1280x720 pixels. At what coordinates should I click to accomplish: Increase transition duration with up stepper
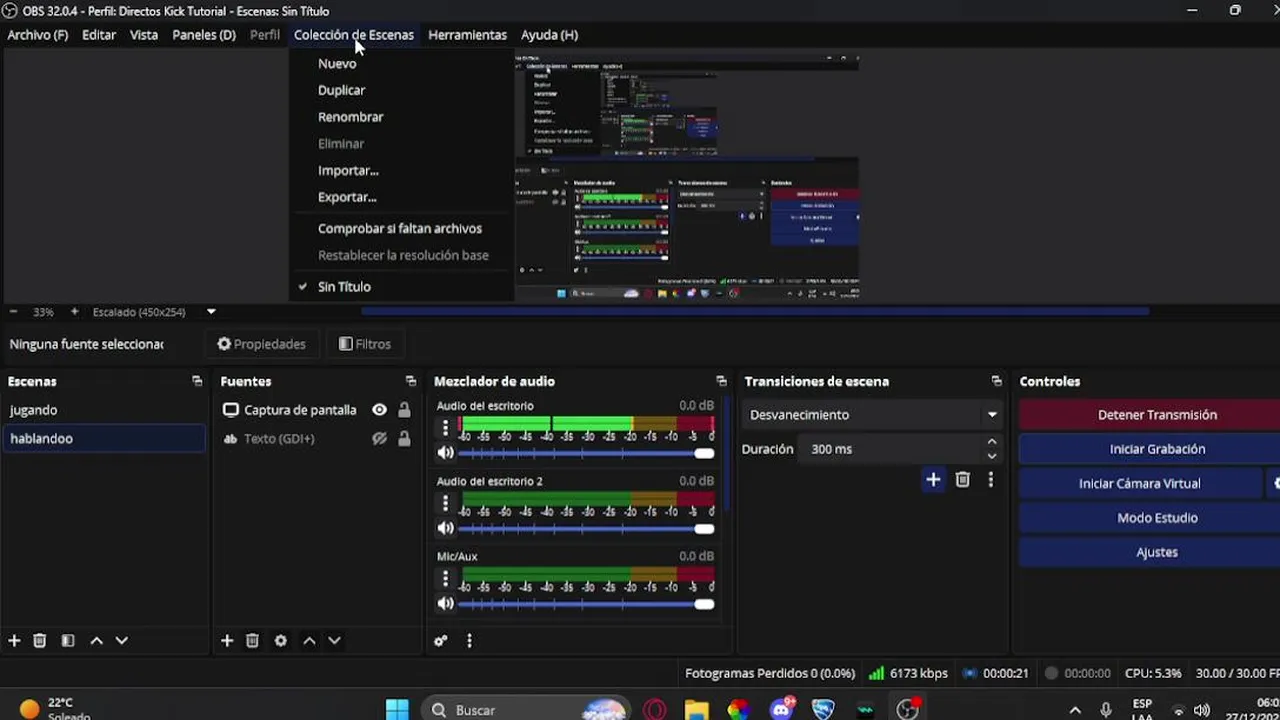click(x=992, y=442)
